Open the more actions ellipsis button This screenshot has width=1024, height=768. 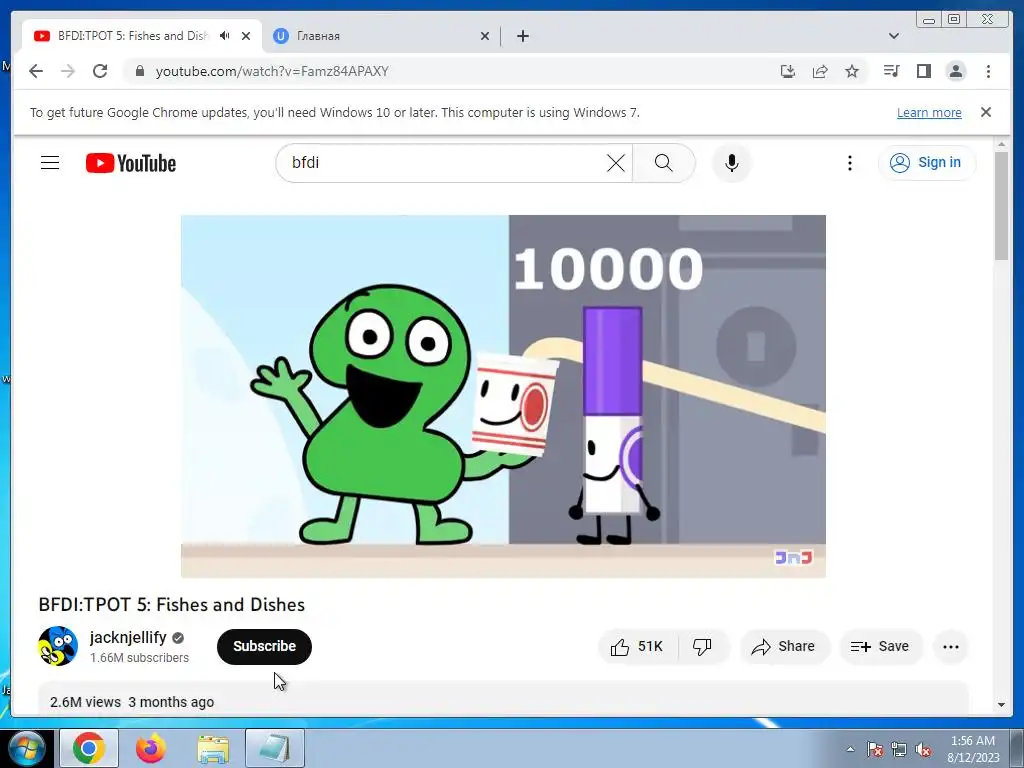(x=951, y=647)
